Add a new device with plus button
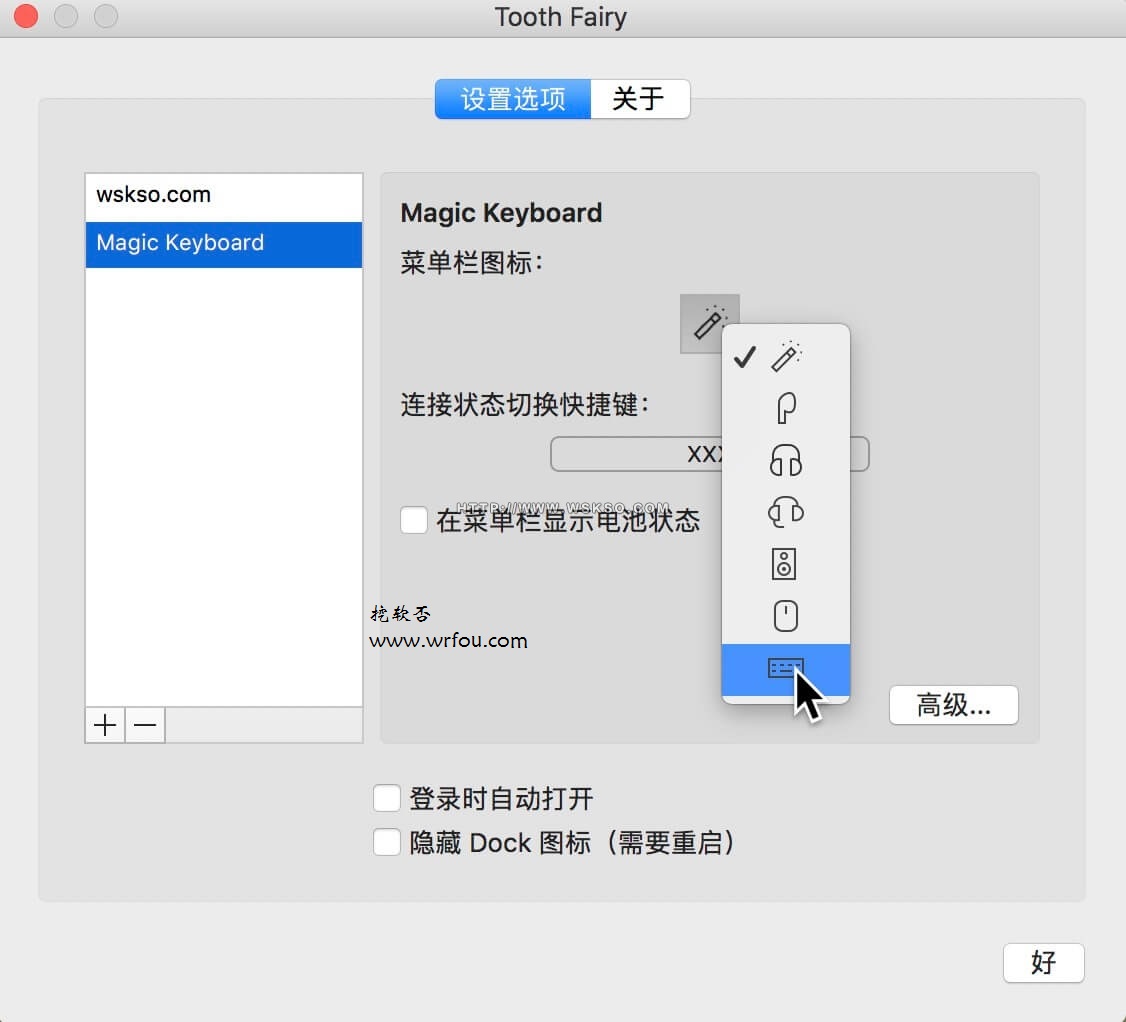 105,725
